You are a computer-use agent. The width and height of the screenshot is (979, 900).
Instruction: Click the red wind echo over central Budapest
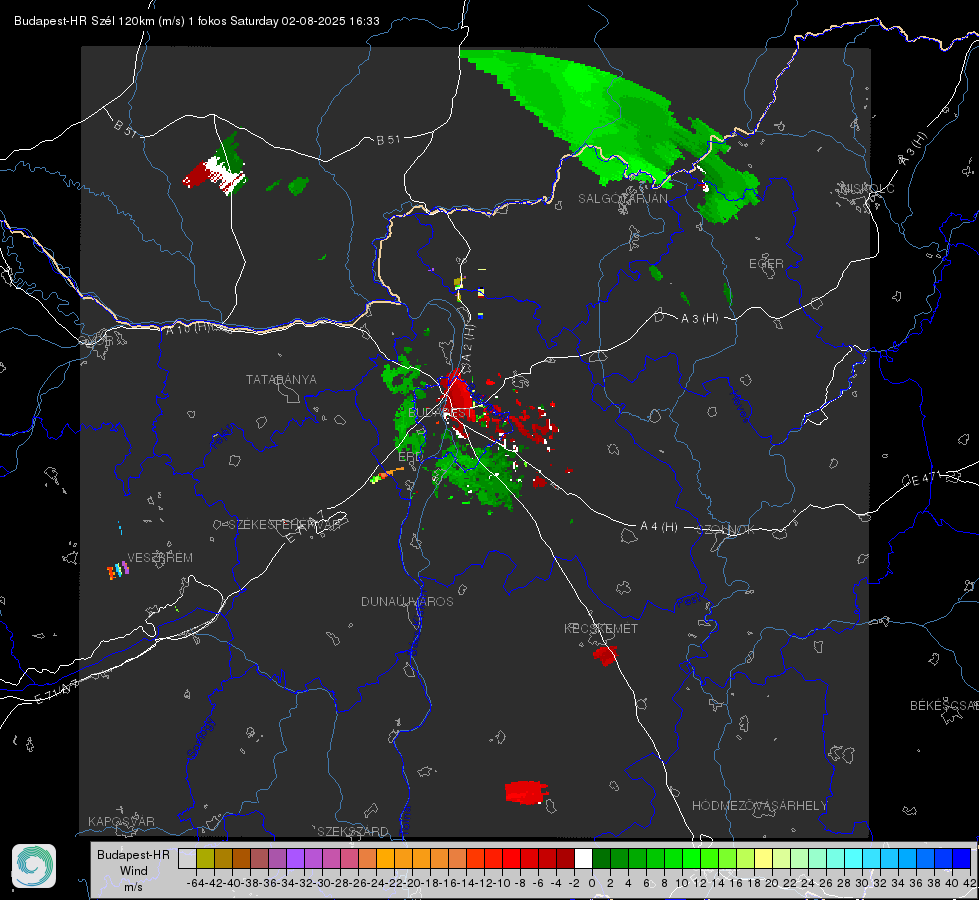[x=457, y=397]
